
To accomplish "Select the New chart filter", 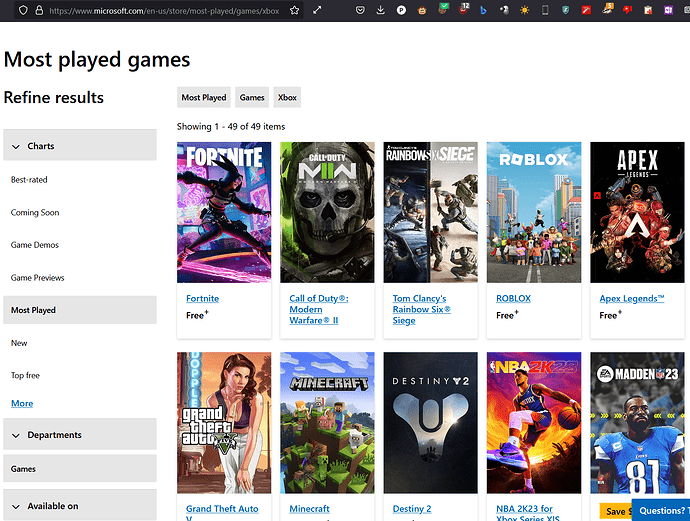I will 19,343.
